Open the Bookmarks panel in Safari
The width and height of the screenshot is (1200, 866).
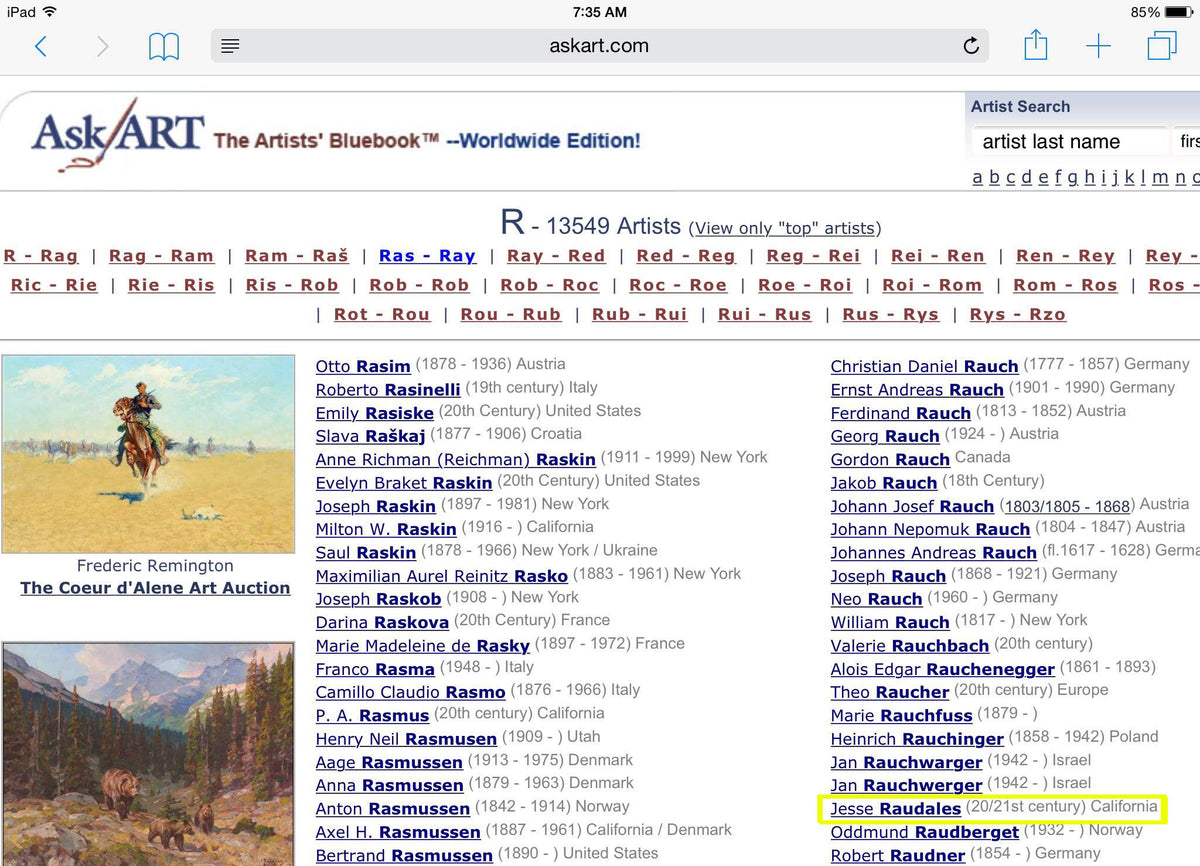click(x=163, y=45)
